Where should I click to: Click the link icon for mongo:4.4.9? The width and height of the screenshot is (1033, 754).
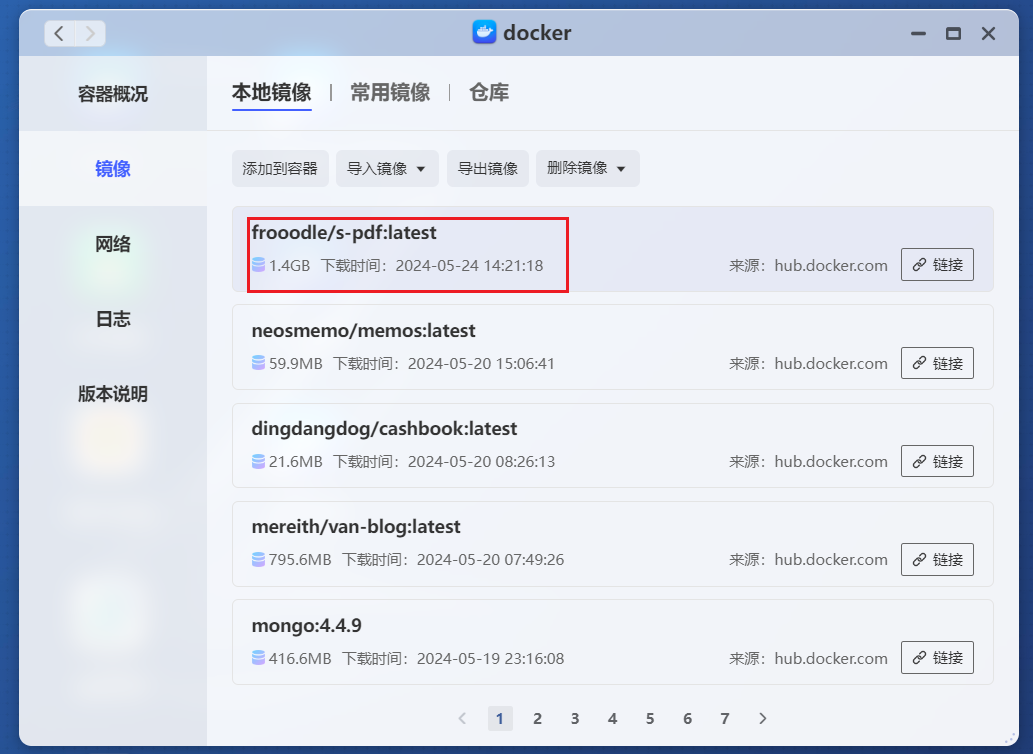click(937, 657)
